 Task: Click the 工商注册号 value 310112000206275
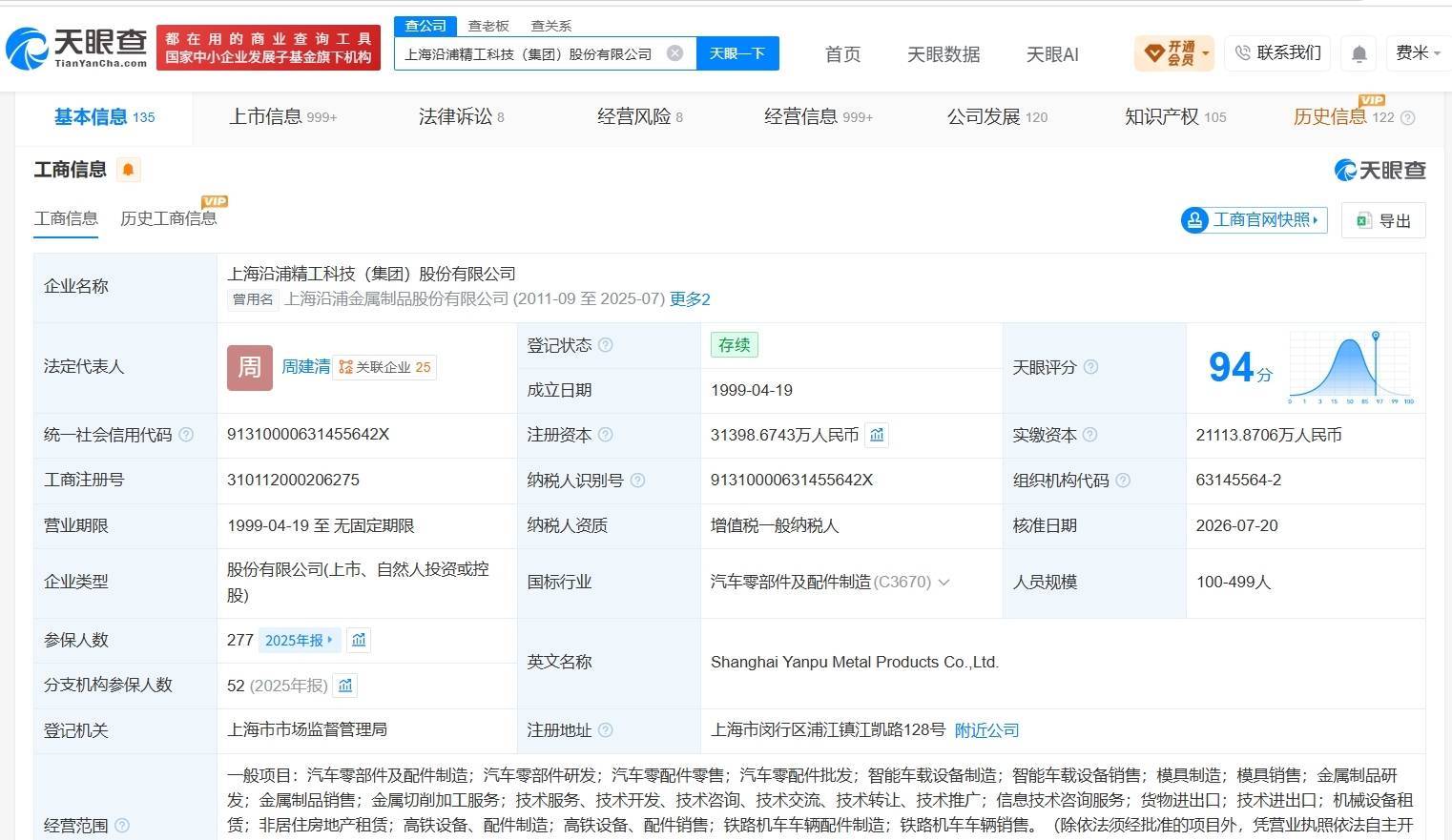point(293,481)
